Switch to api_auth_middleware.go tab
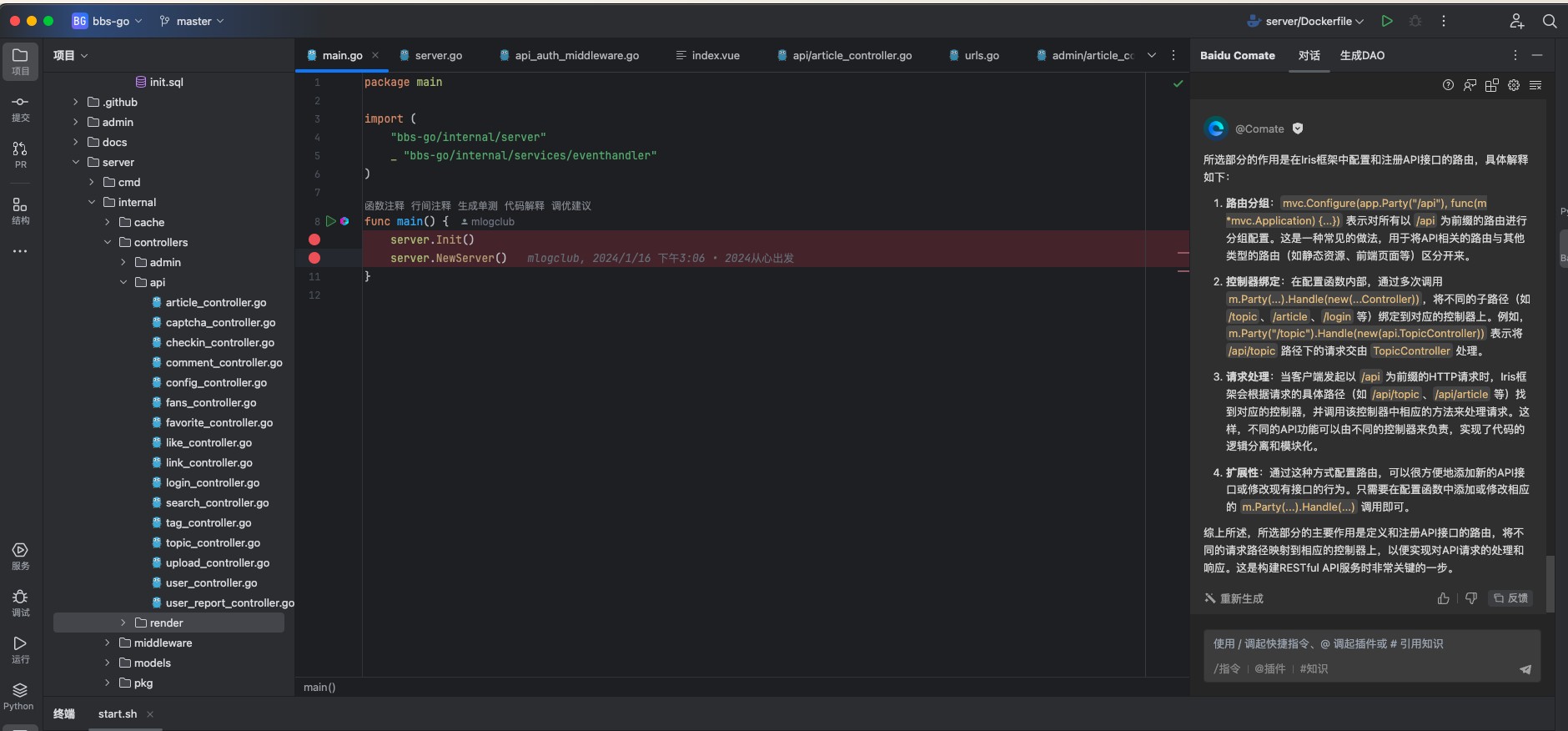The height and width of the screenshot is (731, 1568). pyautogui.click(x=570, y=55)
